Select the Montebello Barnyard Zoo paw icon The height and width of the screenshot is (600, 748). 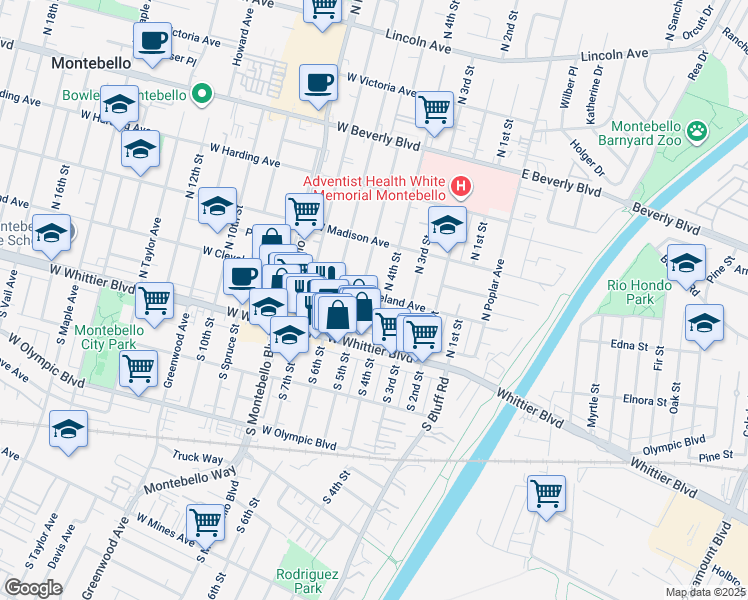(697, 131)
